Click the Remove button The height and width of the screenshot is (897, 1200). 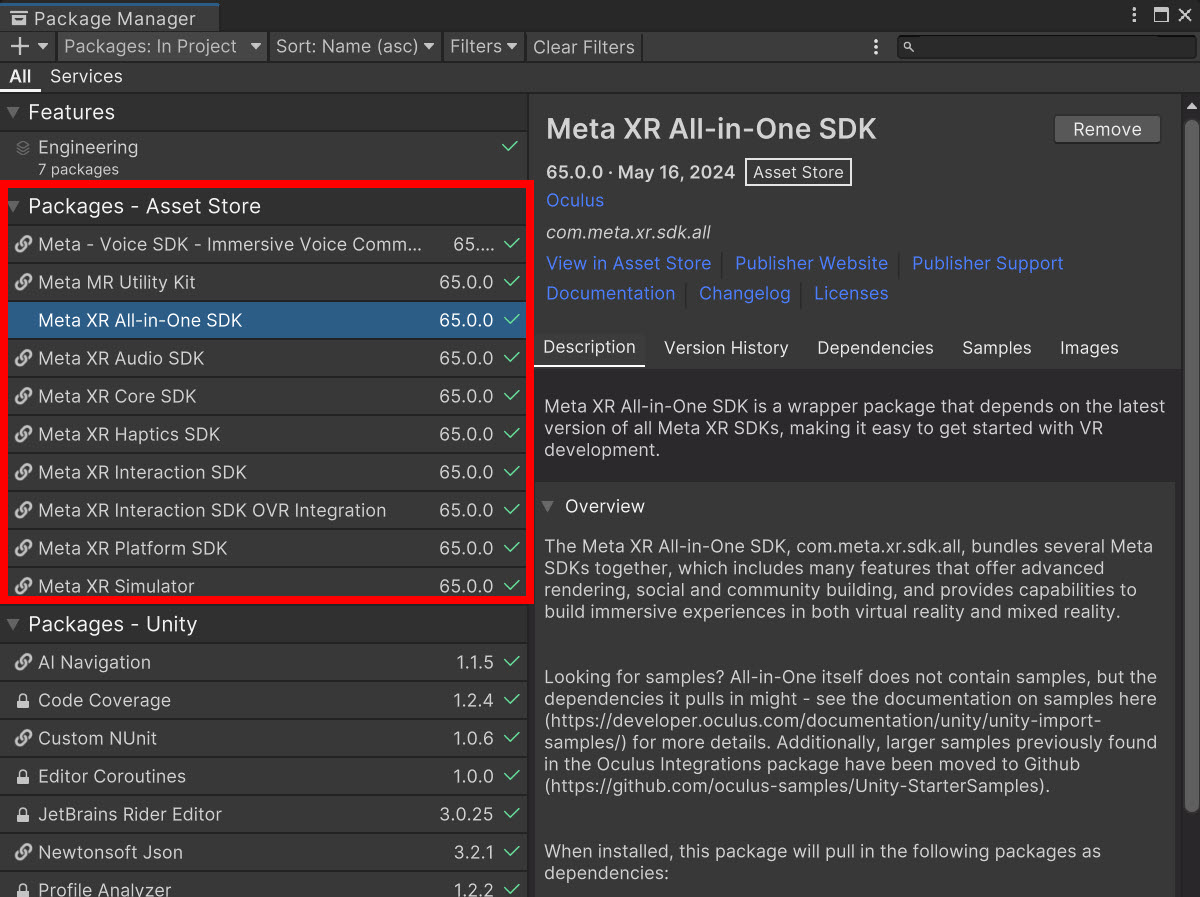click(1107, 129)
